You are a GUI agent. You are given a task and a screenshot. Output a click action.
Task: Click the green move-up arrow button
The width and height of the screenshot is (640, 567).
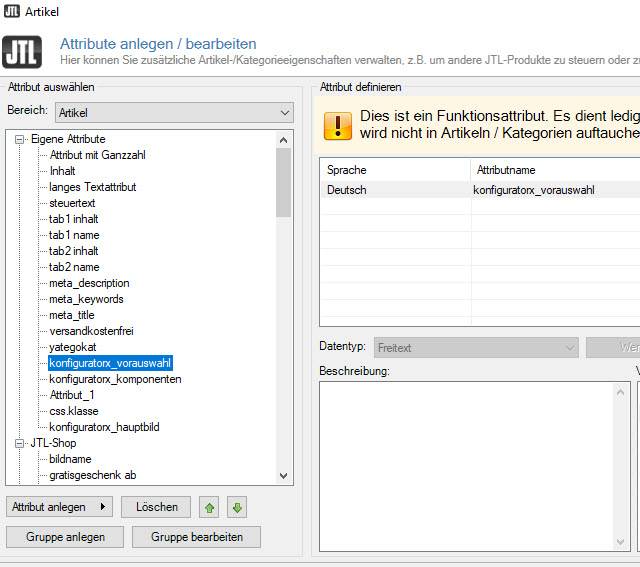(x=209, y=507)
